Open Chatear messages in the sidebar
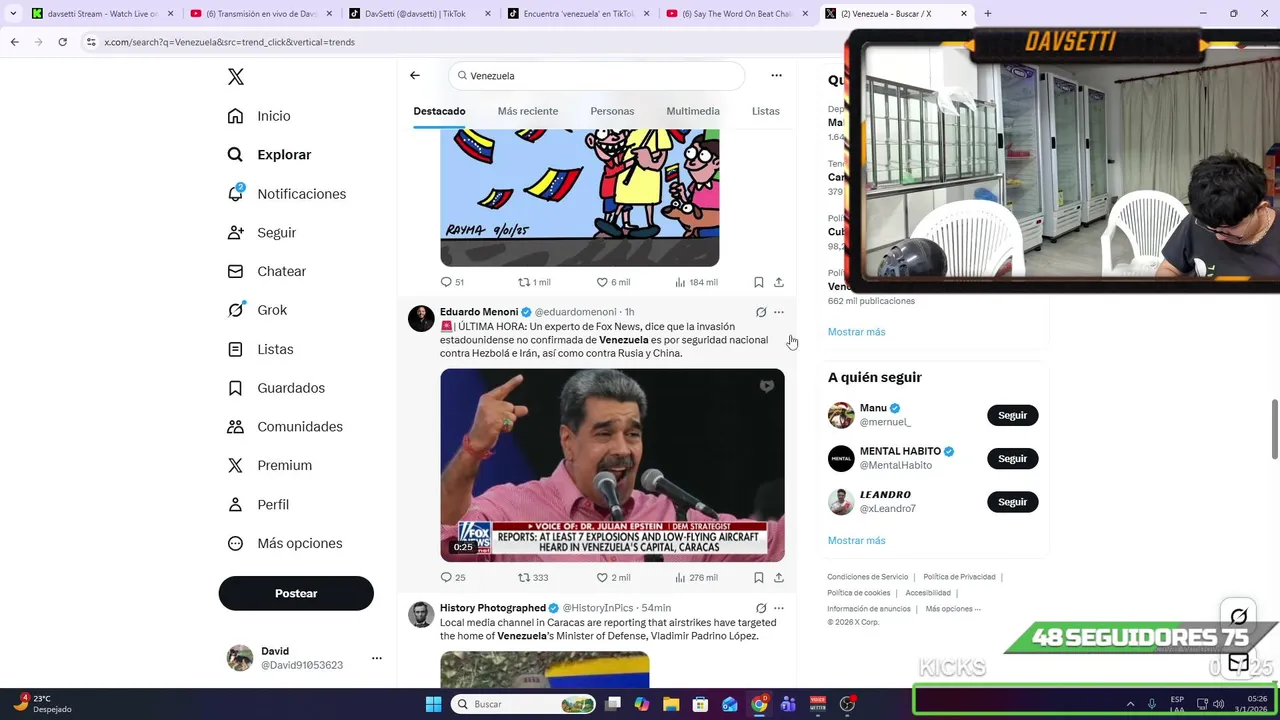 [x=266, y=271]
